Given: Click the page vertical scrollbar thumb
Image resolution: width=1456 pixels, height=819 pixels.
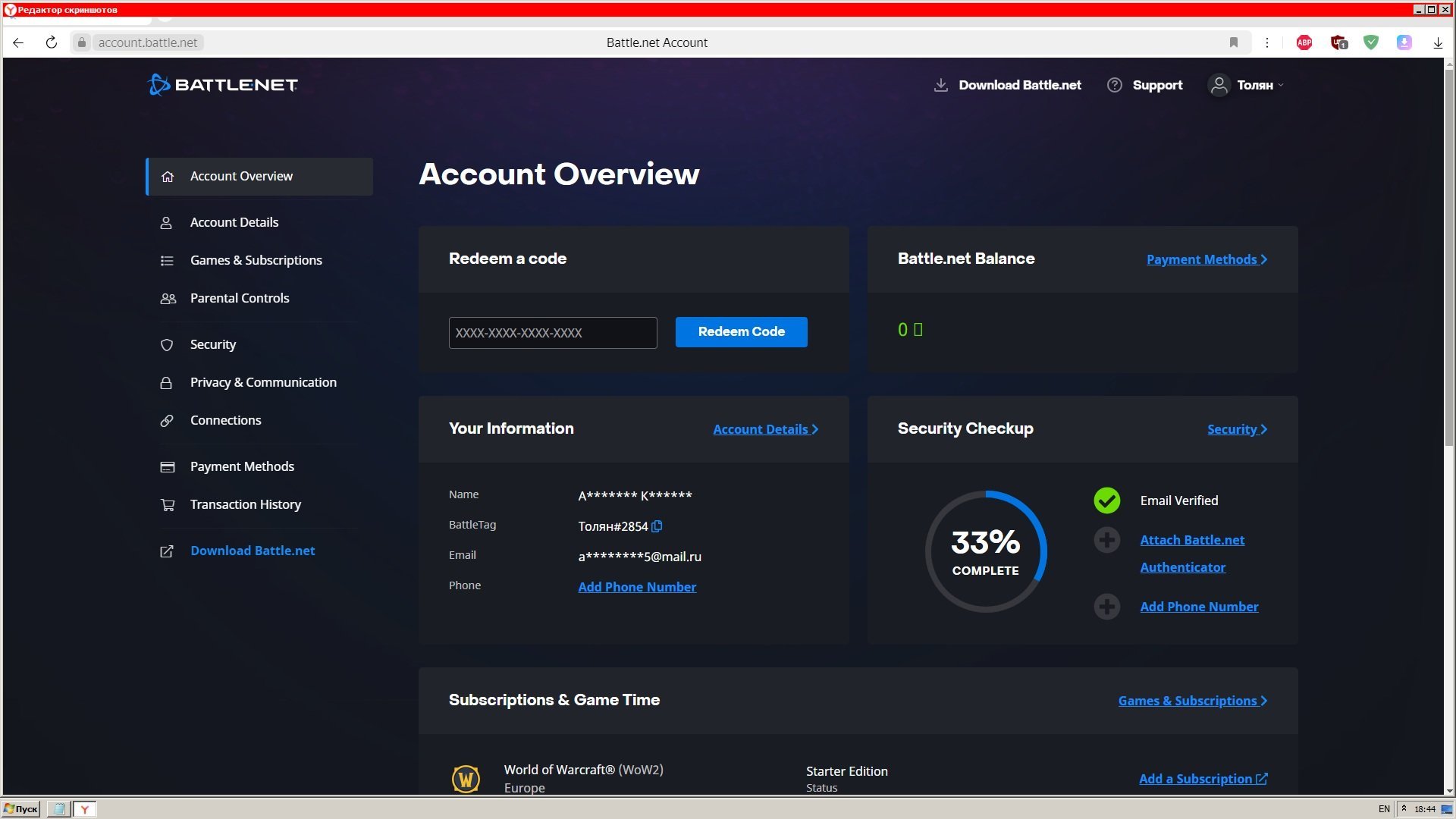Looking at the screenshot, I should (1449, 259).
